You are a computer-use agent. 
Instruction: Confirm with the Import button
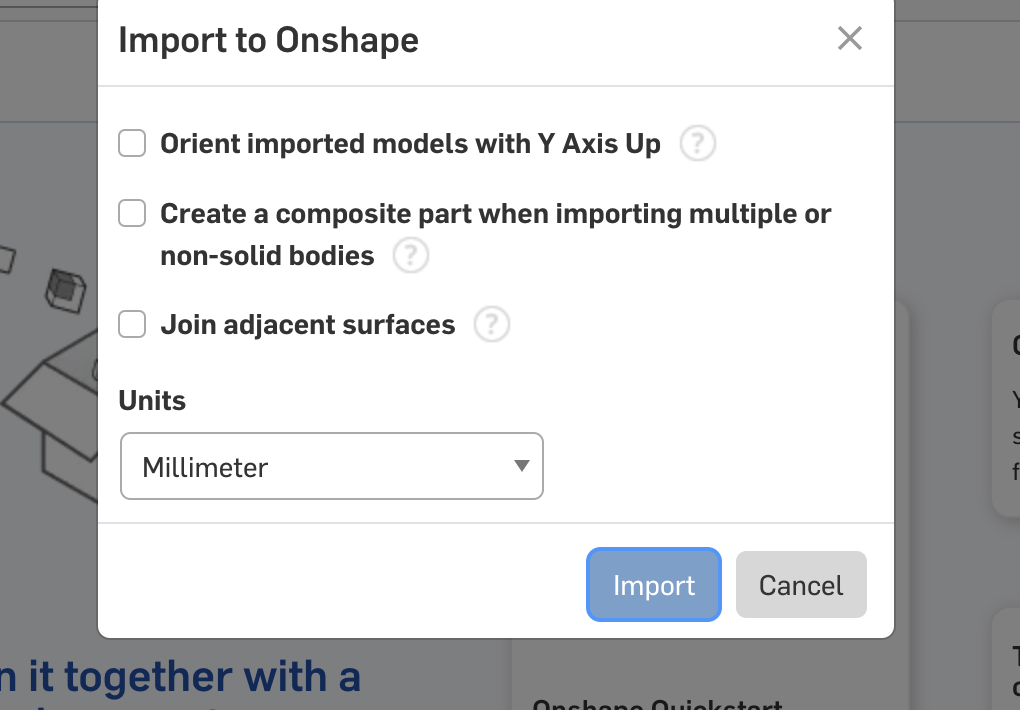[654, 584]
